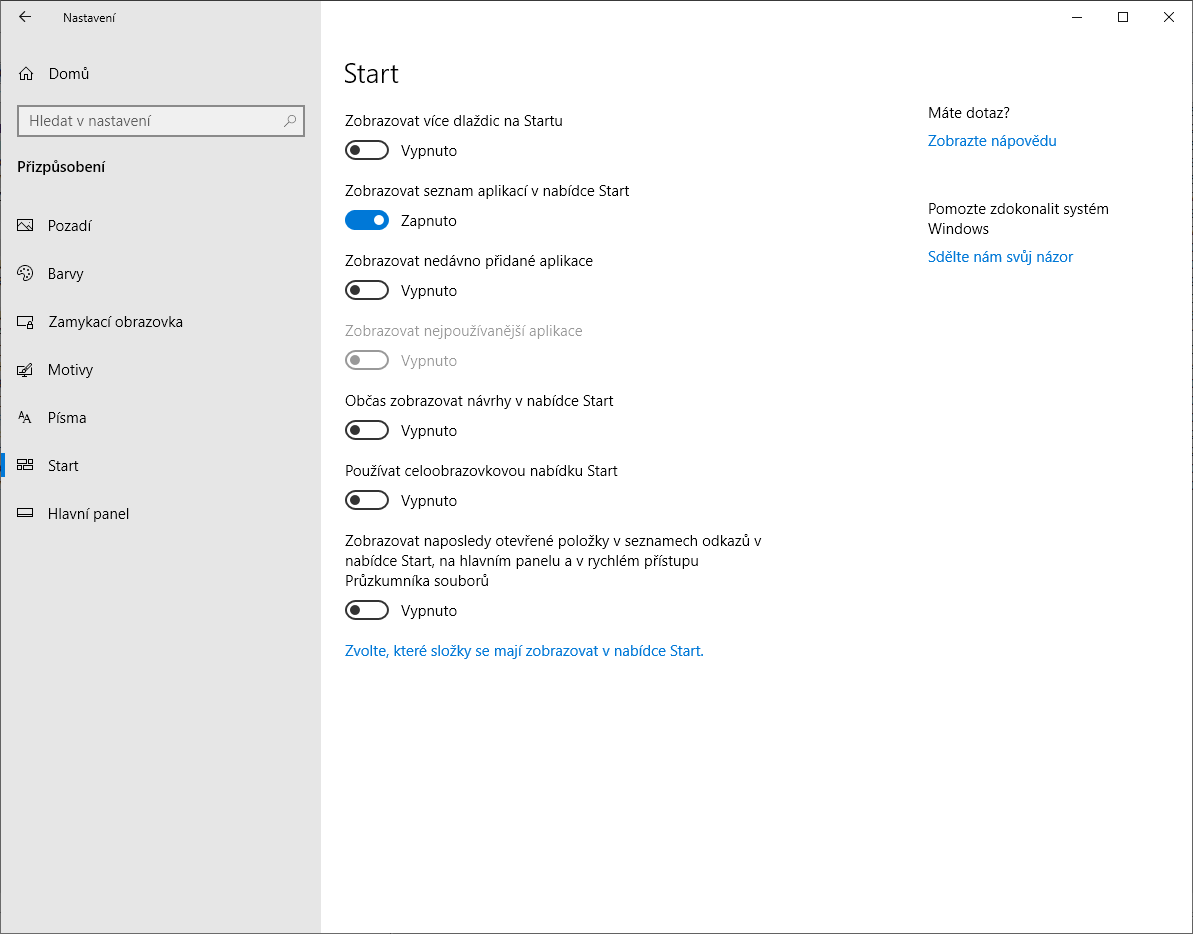Screen dimensions: 1193x934
Task: Click the search magnifier icon in settings search
Action: point(290,121)
